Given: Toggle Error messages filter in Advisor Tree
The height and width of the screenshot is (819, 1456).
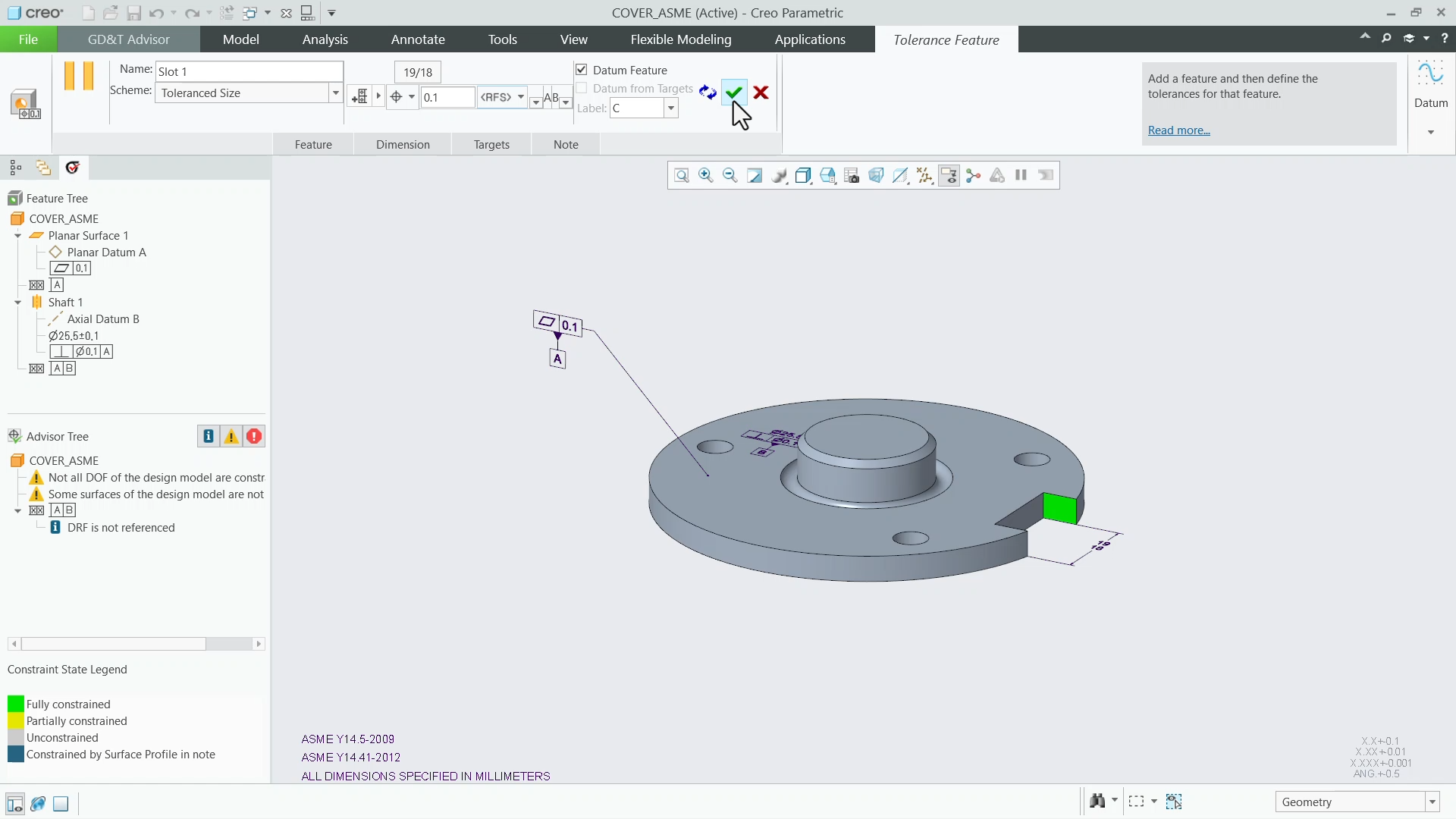Looking at the screenshot, I should [x=254, y=436].
